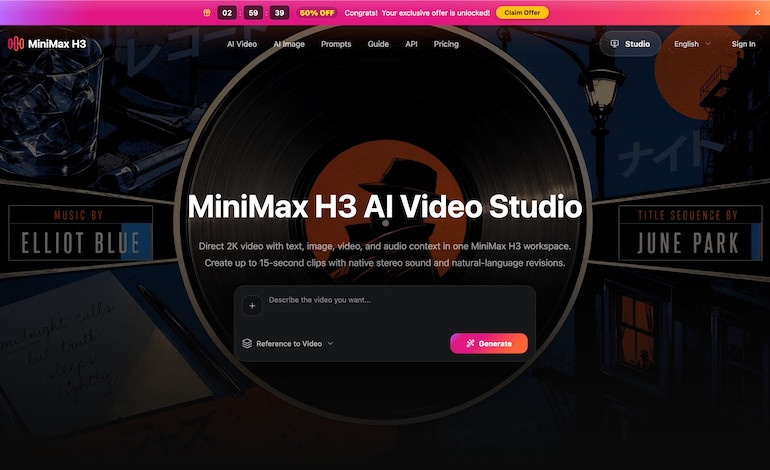770x470 pixels.
Task: Click the countdown minutes box showing 59
Action: click(x=253, y=13)
